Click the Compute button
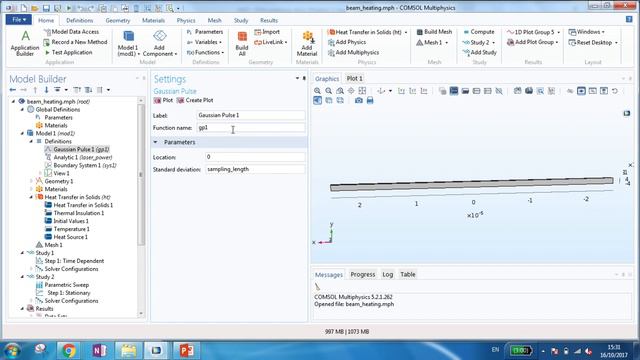This screenshot has height=360, width=640. pos(478,32)
